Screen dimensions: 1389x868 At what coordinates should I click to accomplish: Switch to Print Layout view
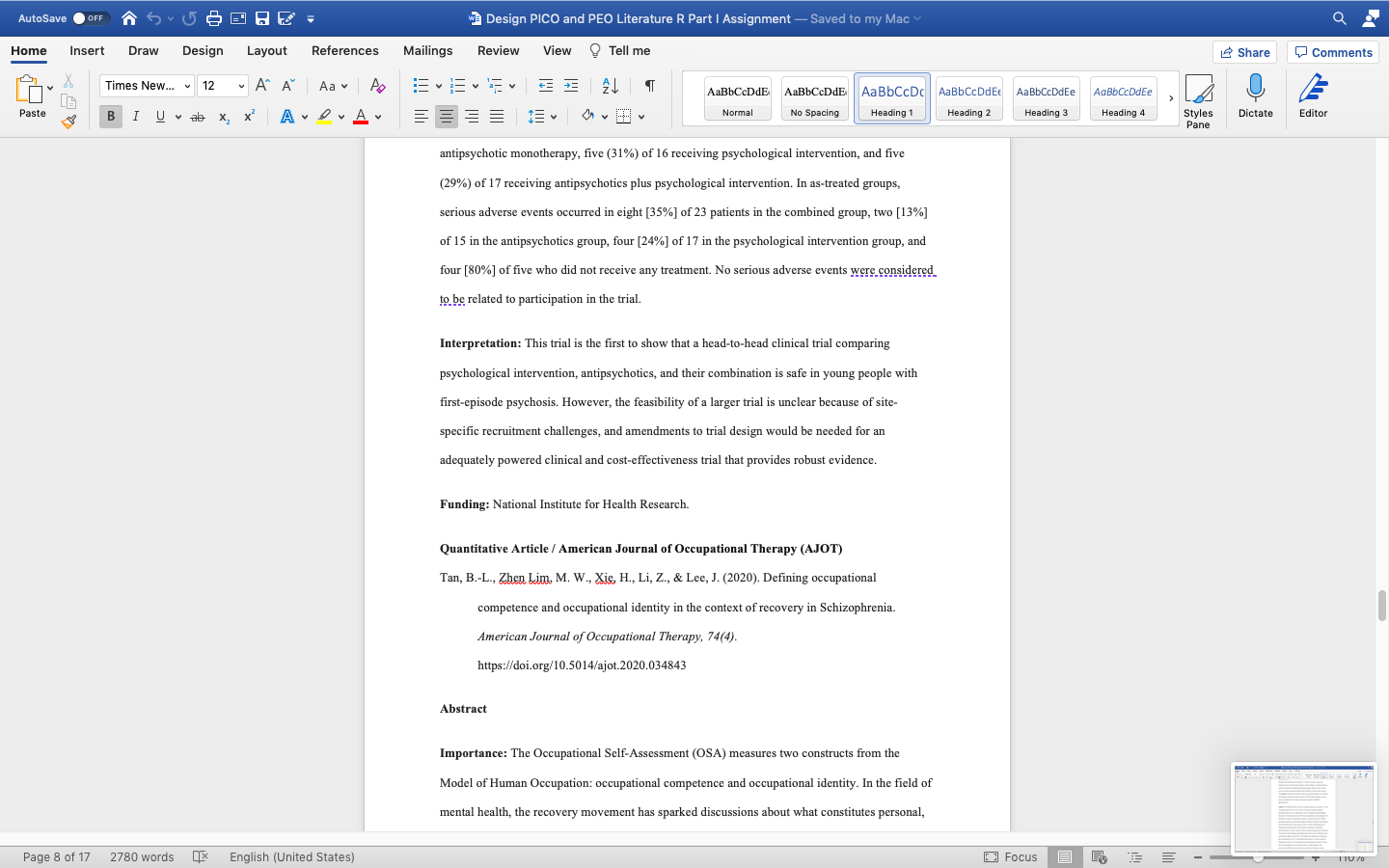[1065, 856]
